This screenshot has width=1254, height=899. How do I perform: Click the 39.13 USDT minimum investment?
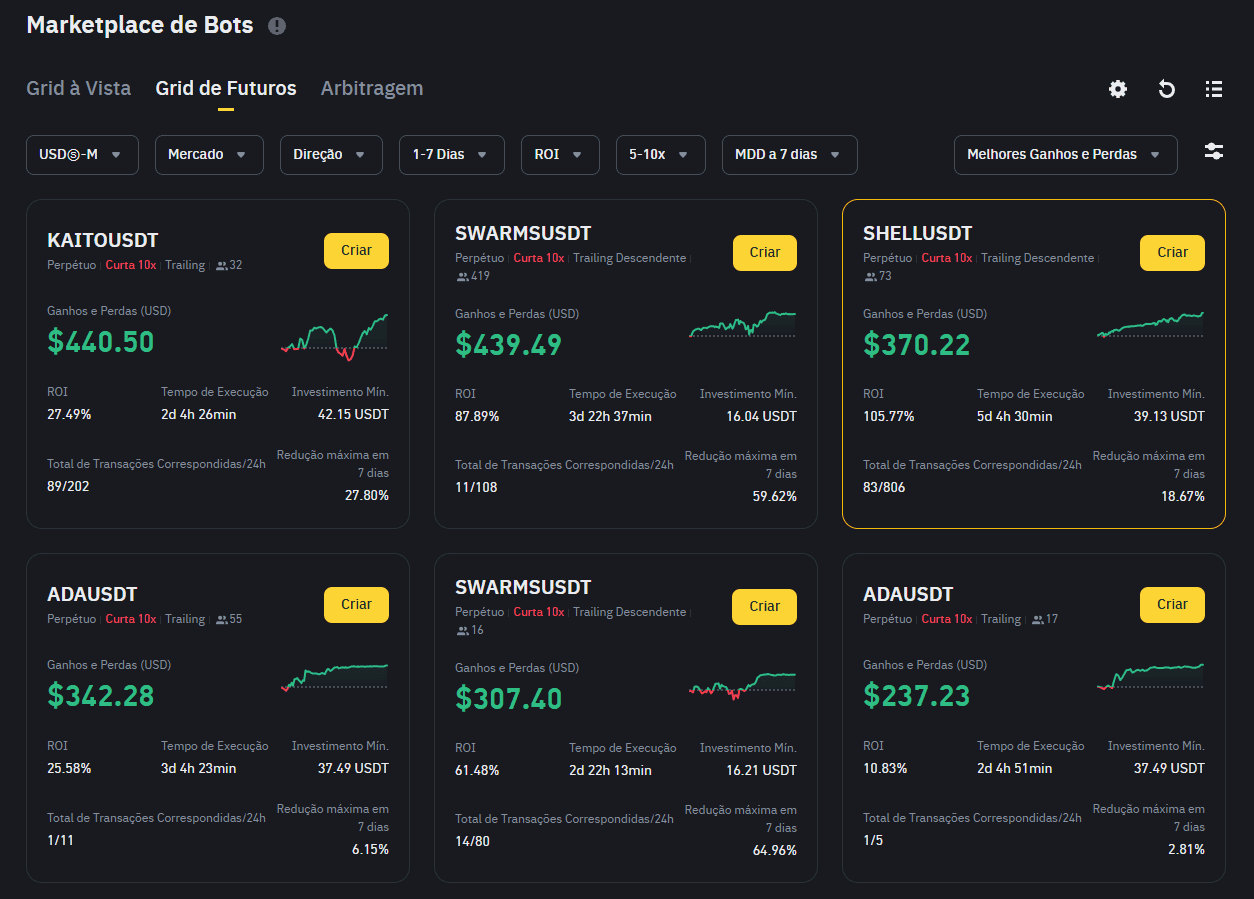[x=1170, y=417]
